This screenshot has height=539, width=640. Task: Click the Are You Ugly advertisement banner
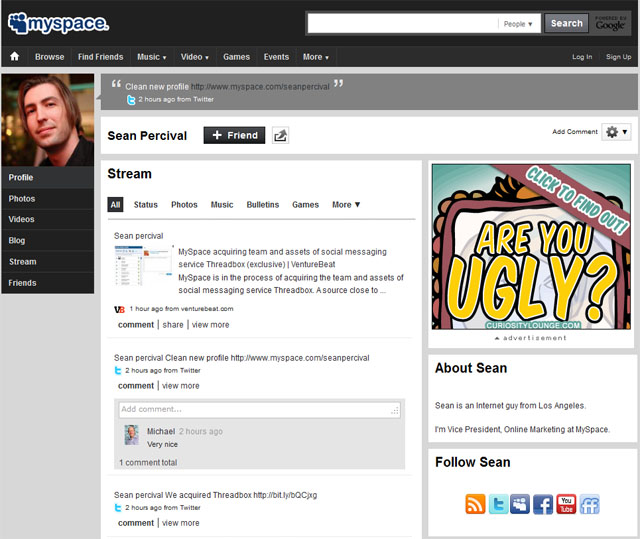pyautogui.click(x=531, y=246)
